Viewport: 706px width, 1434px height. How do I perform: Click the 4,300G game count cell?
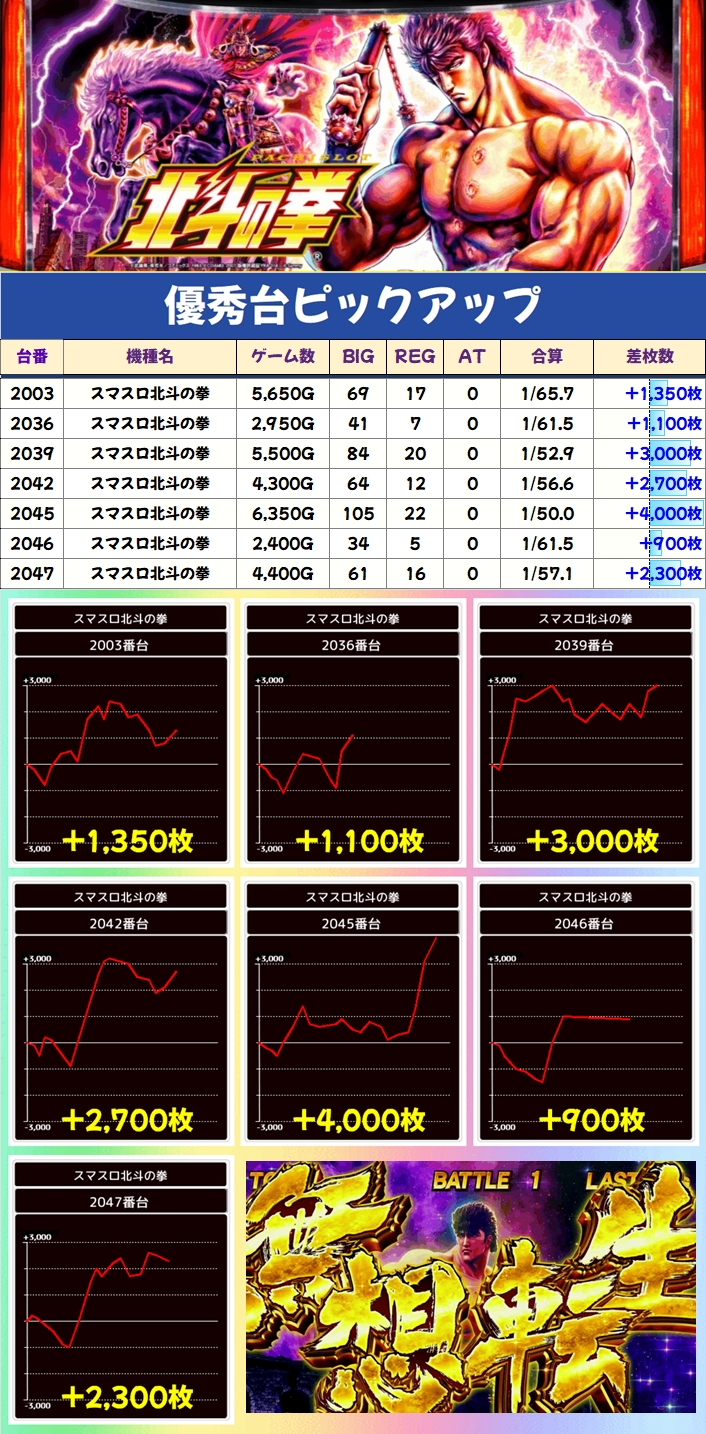(x=283, y=484)
